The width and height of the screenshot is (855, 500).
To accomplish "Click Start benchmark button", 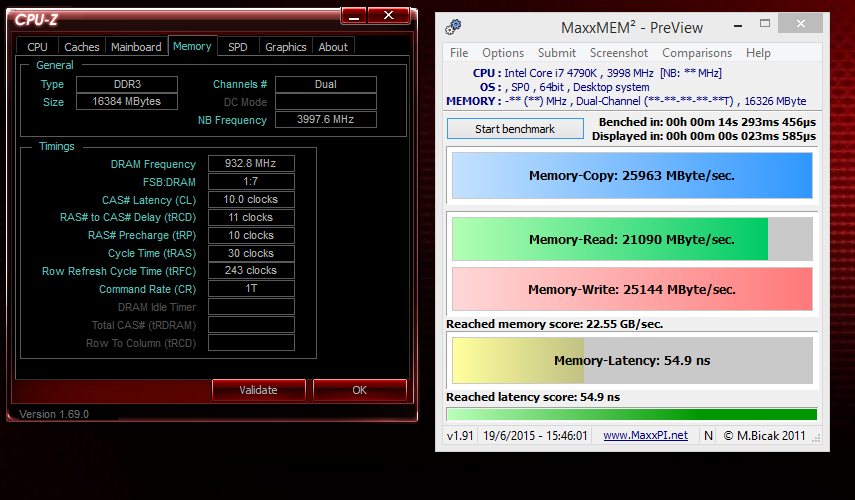I will tap(515, 129).
